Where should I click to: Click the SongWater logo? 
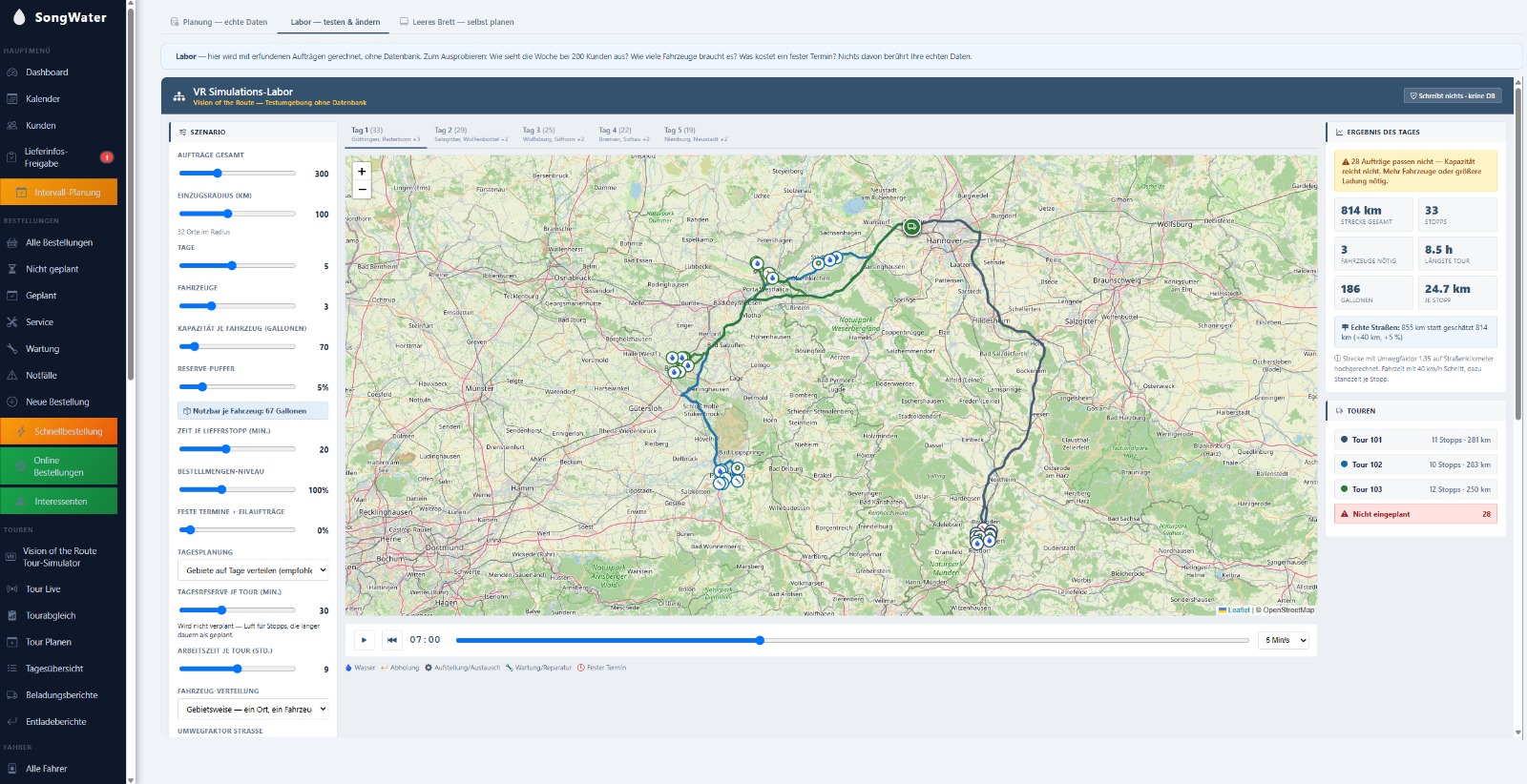(x=59, y=17)
